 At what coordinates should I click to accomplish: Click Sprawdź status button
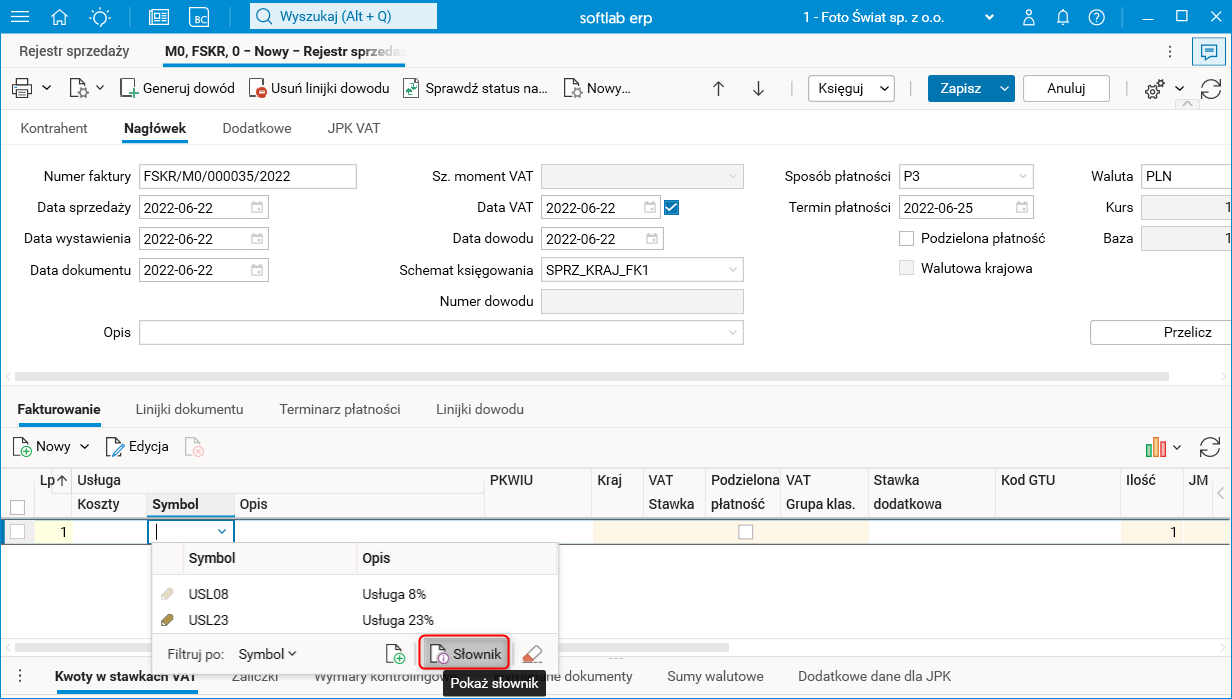pyautogui.click(x=476, y=88)
